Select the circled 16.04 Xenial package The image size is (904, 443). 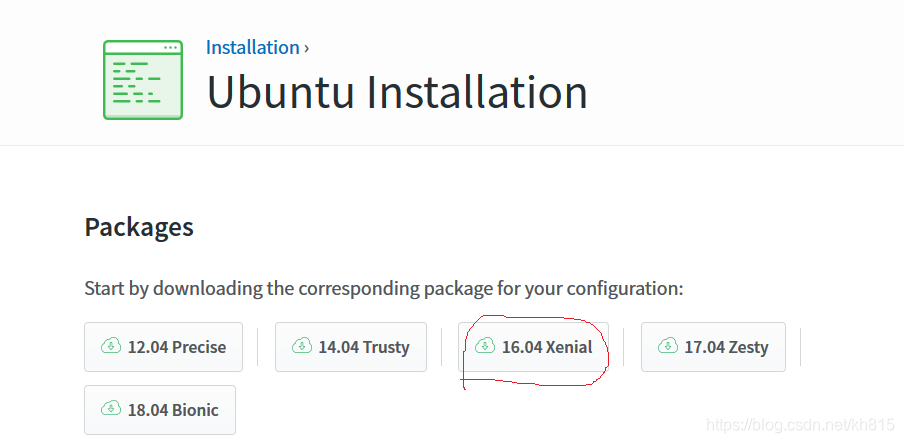(x=533, y=347)
